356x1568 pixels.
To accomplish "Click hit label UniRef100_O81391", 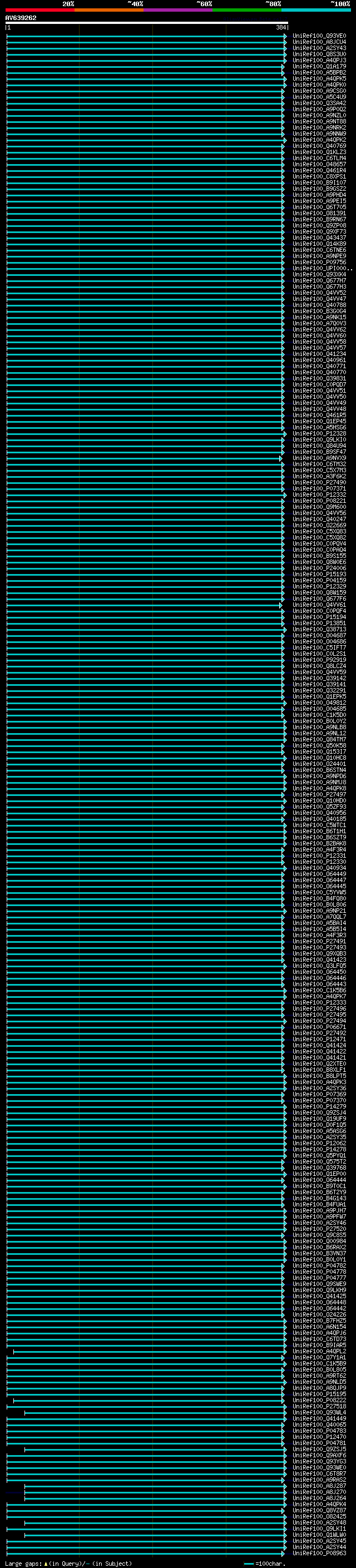I will (x=319, y=213).
